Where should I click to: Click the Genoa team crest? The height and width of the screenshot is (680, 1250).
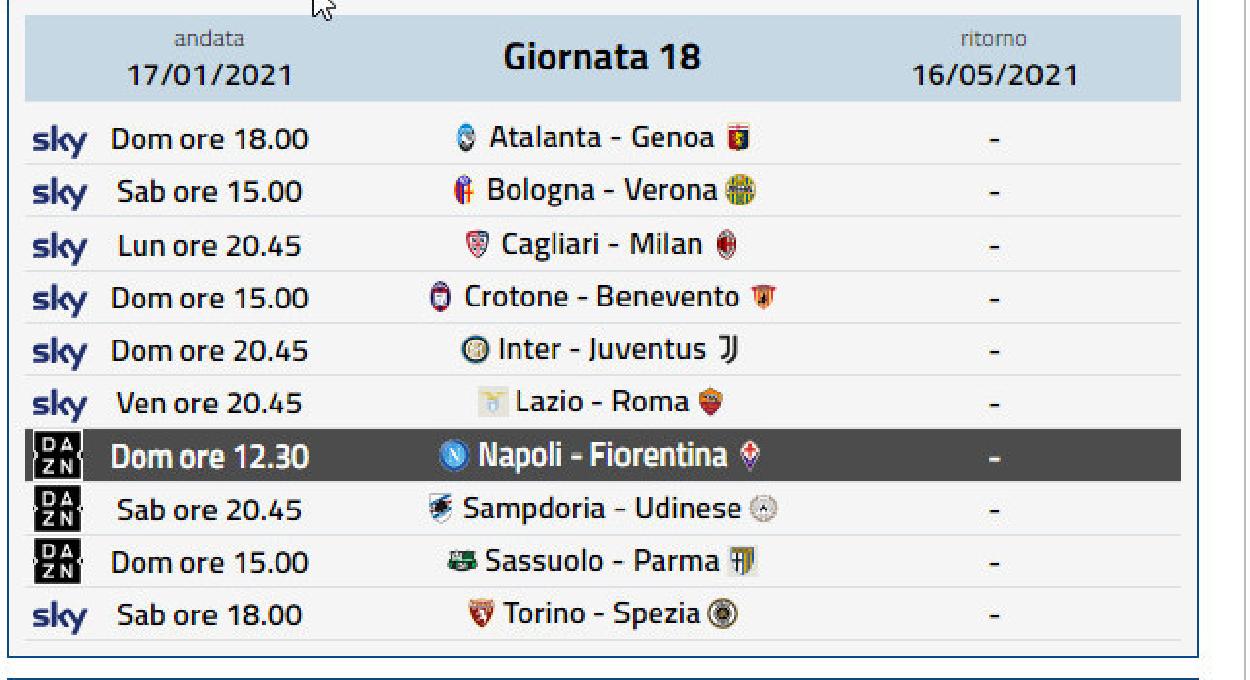tap(737, 138)
